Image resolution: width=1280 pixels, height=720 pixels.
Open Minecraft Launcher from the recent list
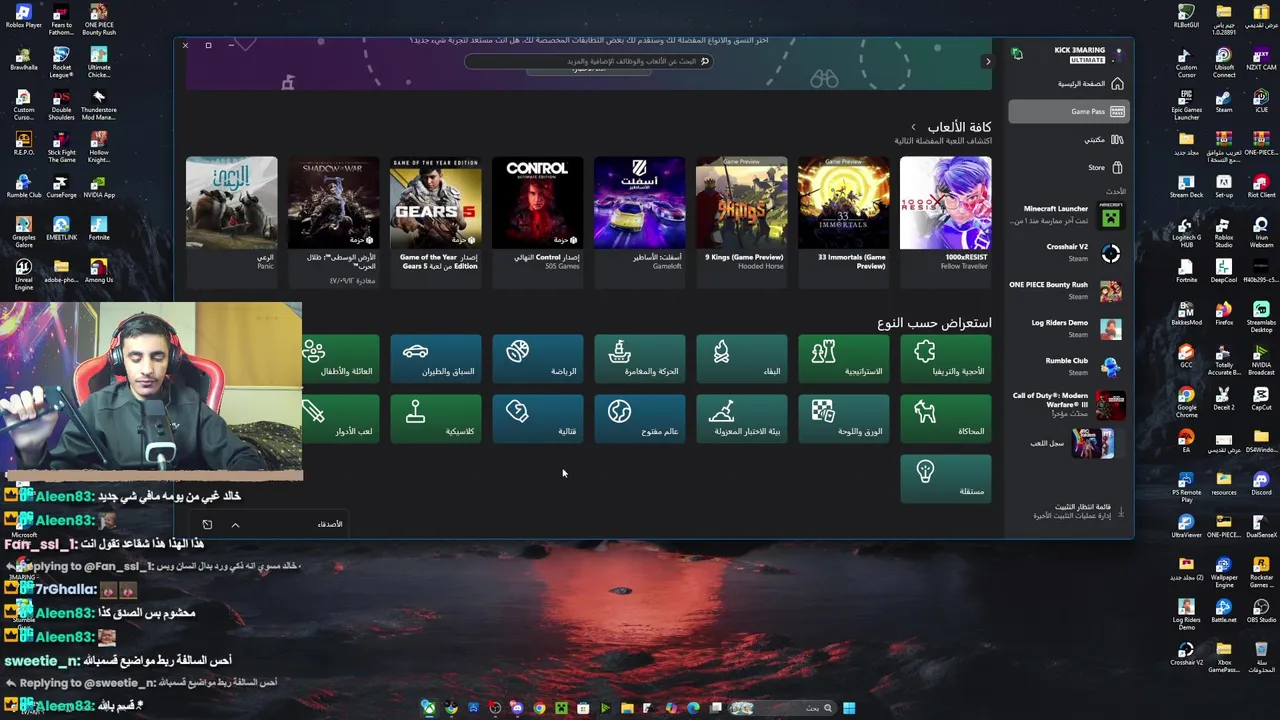tap(1067, 215)
